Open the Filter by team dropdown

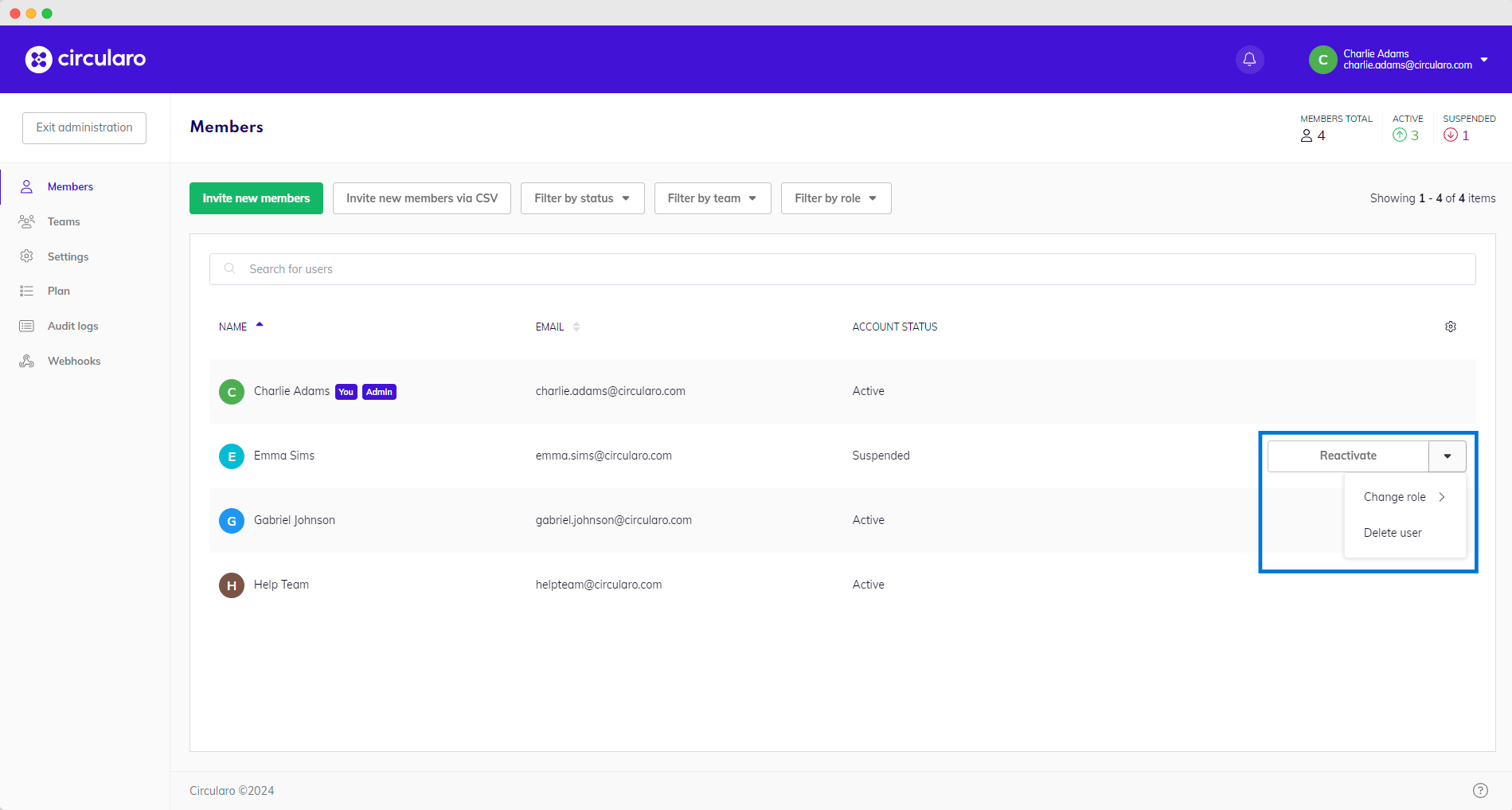712,198
